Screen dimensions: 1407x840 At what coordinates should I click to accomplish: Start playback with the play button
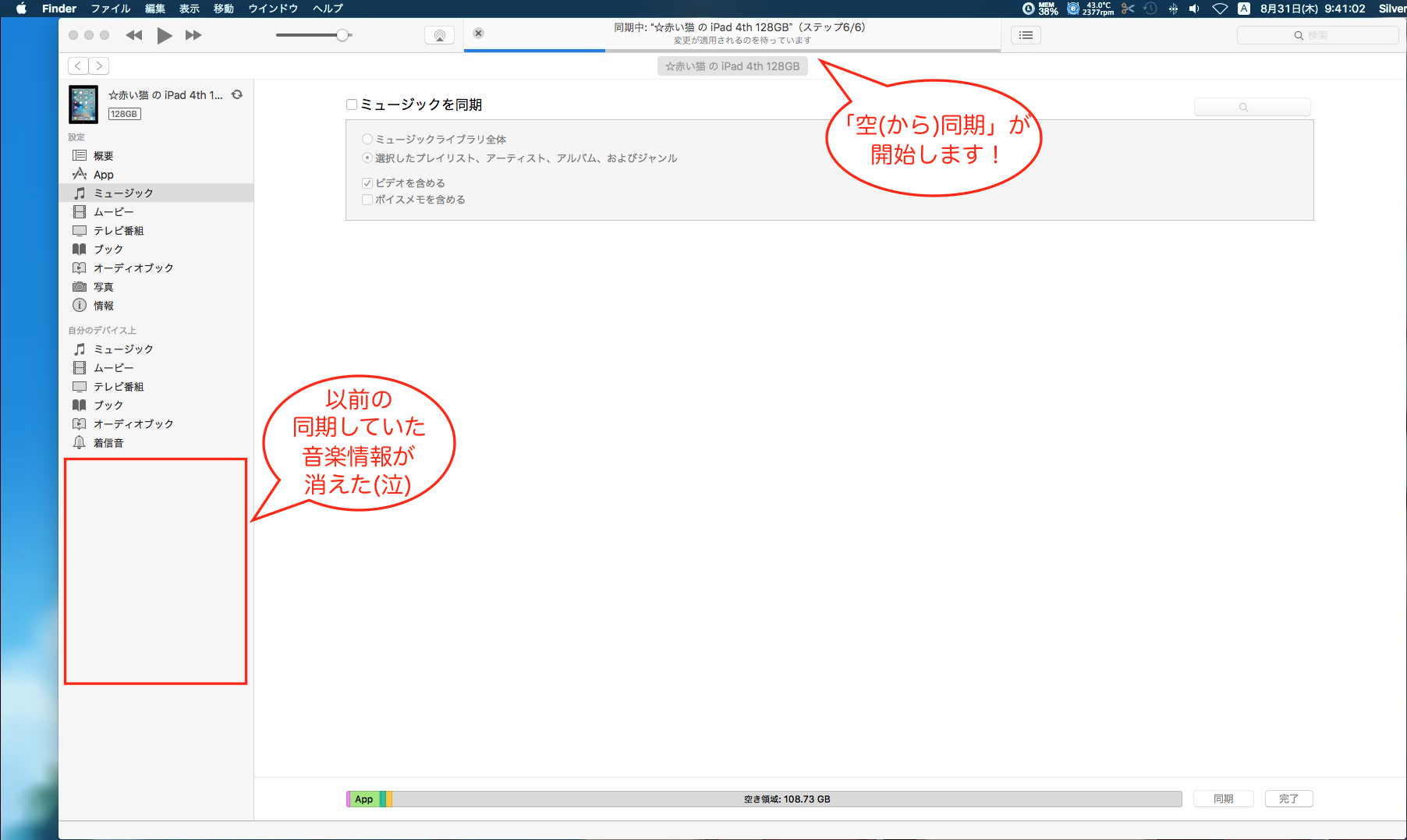click(164, 35)
